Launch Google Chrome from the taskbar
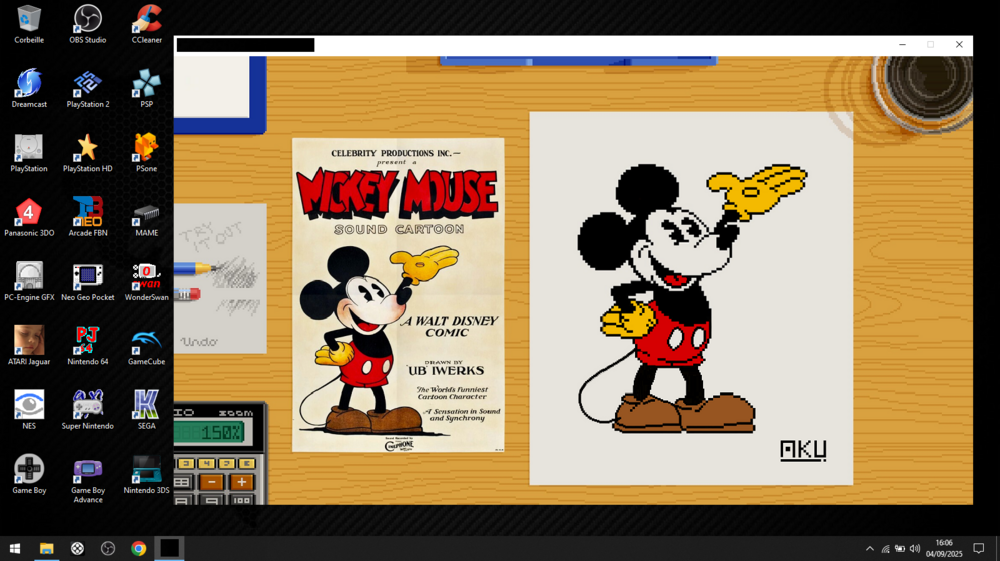The width and height of the screenshot is (1000, 561). pos(139,548)
